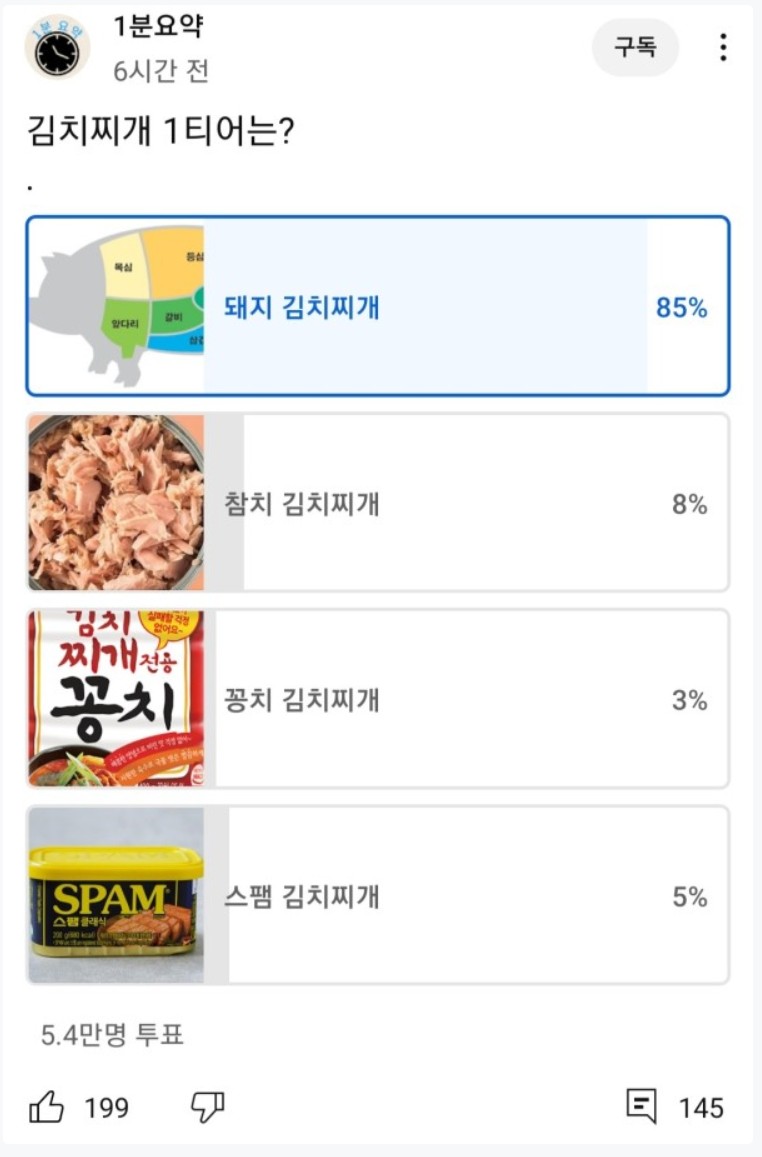This screenshot has height=1157, width=762.
Task: Vote for 참치 김치찌개 option
Action: click(x=378, y=502)
